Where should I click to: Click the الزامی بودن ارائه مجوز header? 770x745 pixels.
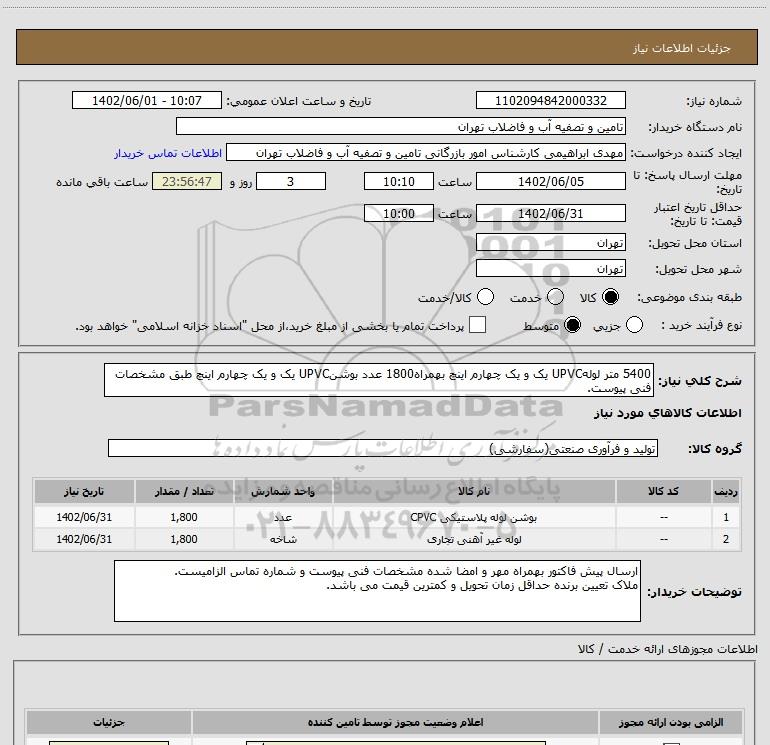click(671, 722)
